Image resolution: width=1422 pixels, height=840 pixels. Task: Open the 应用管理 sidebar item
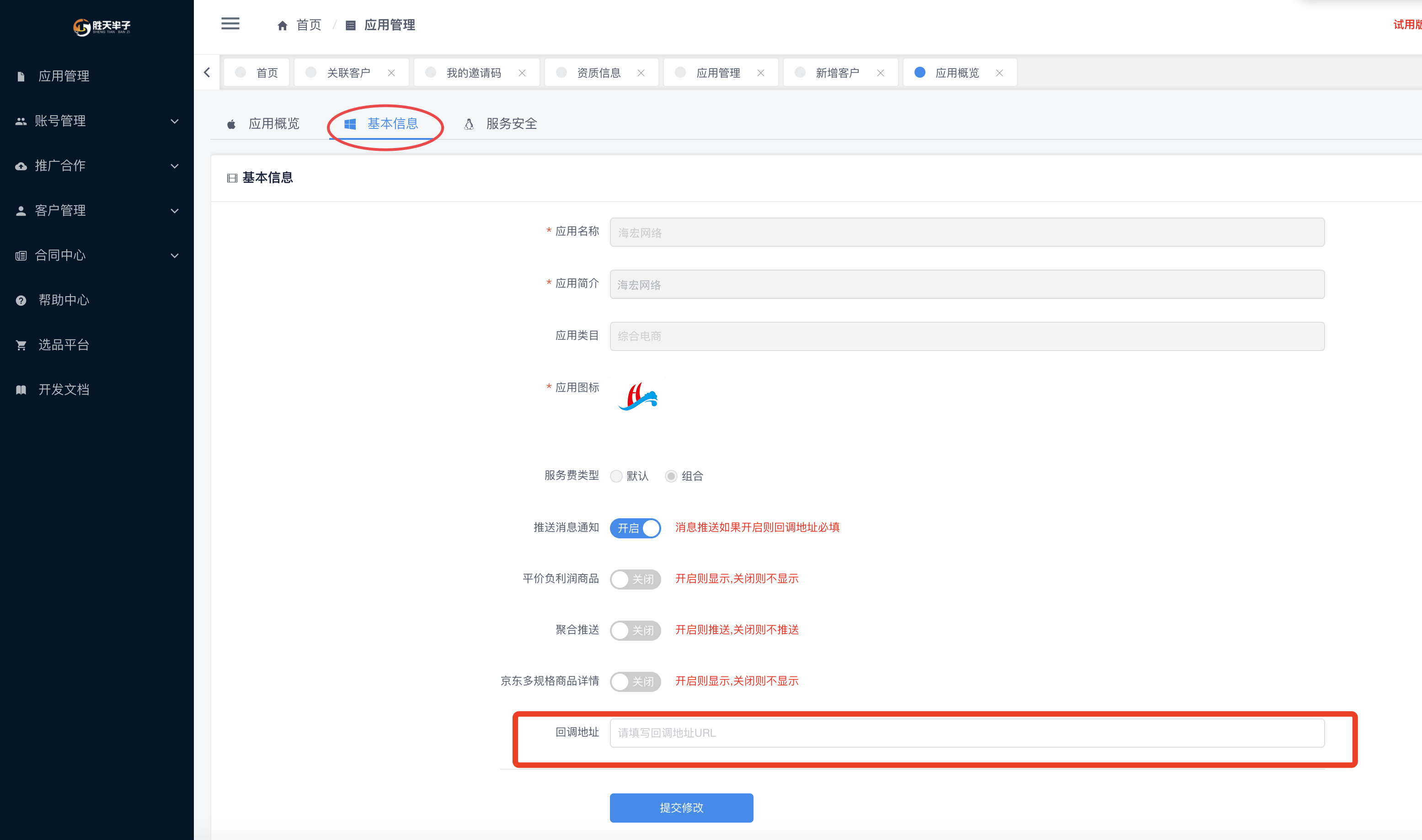[97, 76]
